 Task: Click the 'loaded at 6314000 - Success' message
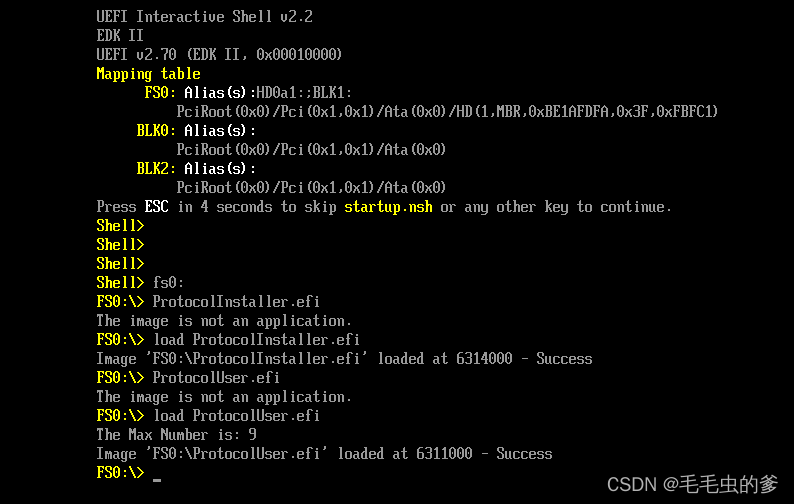pos(485,359)
